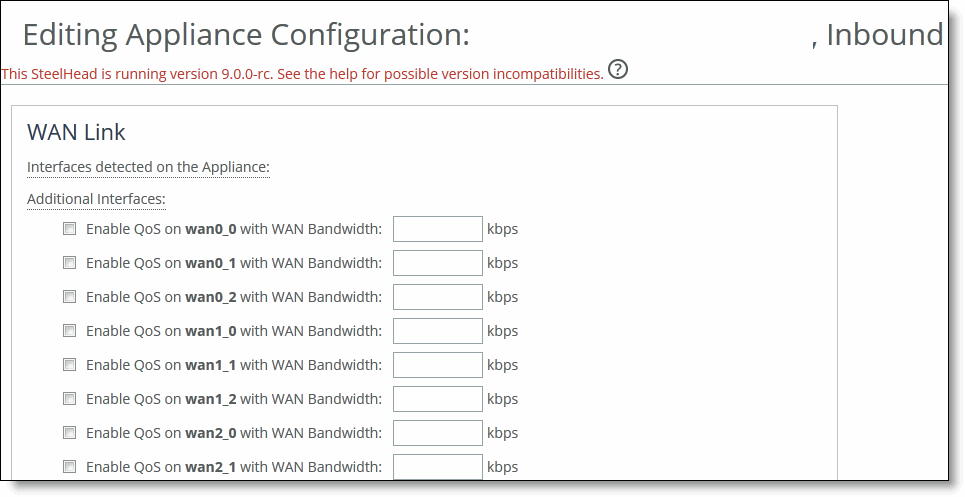This screenshot has height=497, width=965.
Task: Tick the wan1_1 QoS checkbox
Action: tap(70, 365)
